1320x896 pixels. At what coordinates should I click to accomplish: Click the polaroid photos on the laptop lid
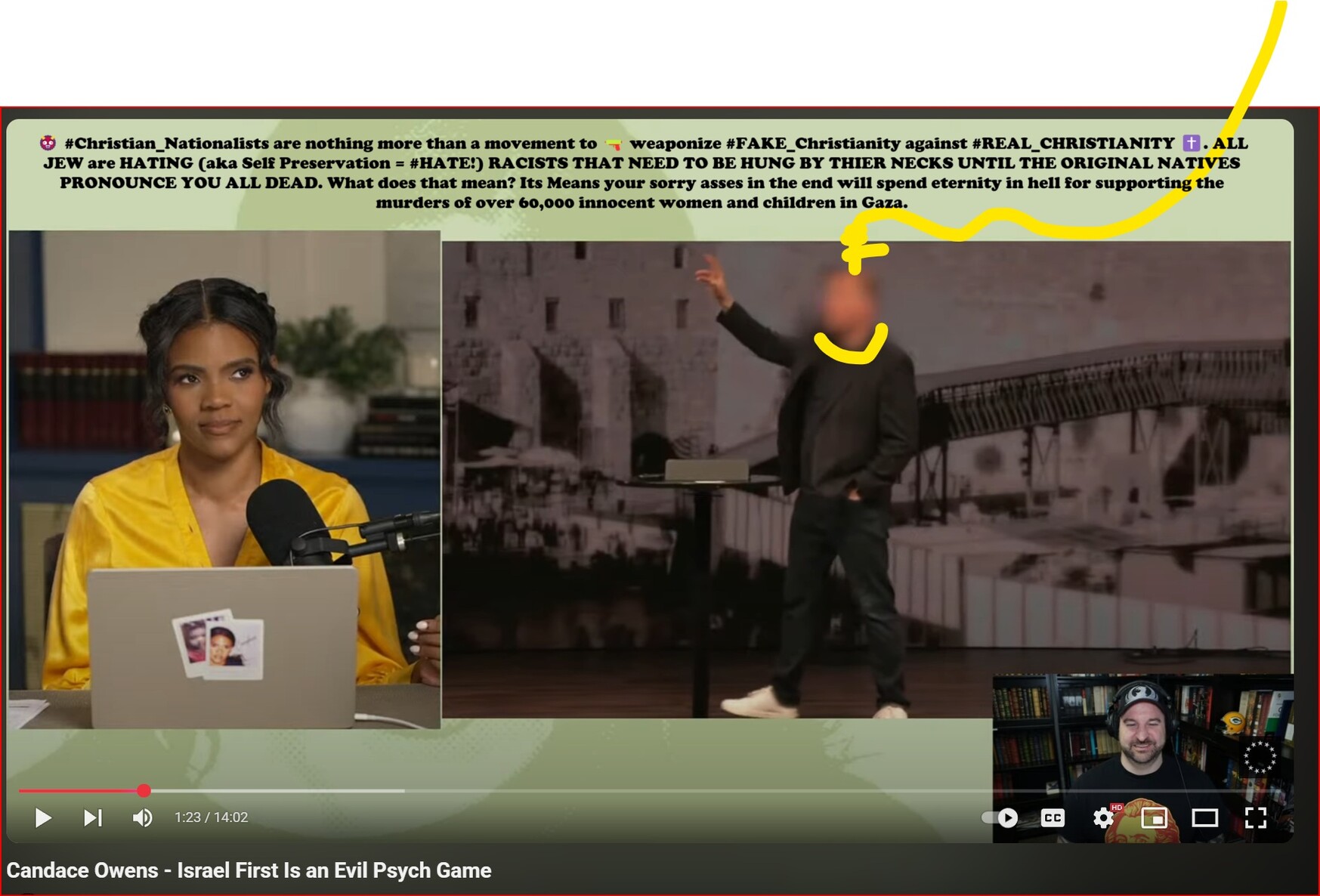click(x=219, y=646)
